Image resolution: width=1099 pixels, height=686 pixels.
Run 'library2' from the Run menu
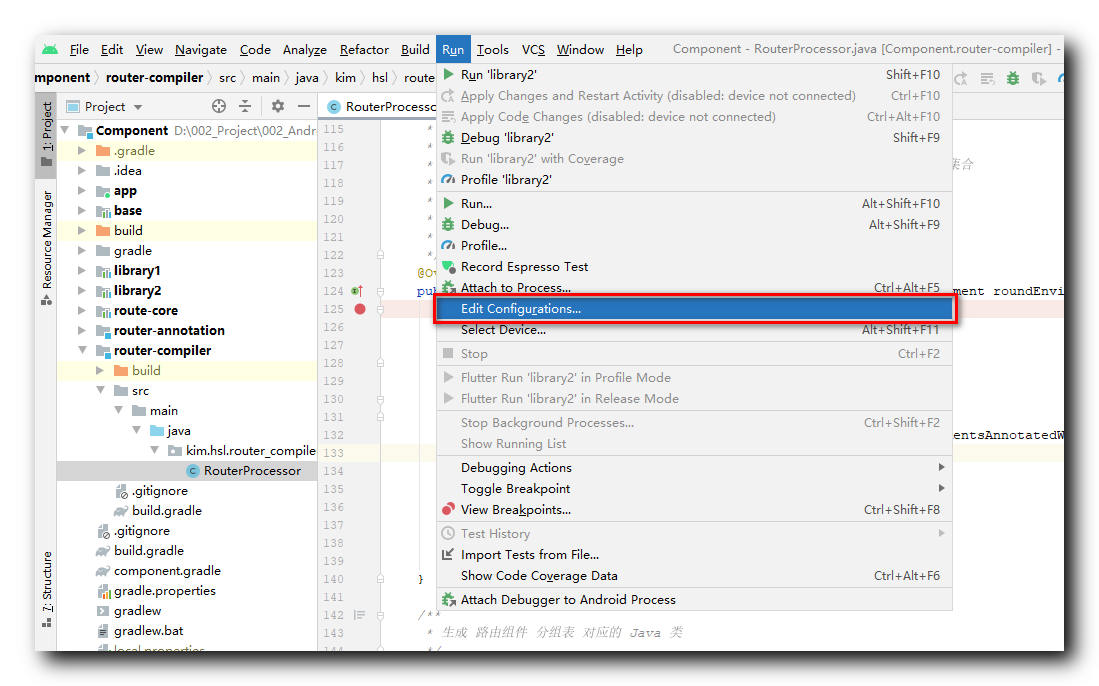click(x=694, y=74)
